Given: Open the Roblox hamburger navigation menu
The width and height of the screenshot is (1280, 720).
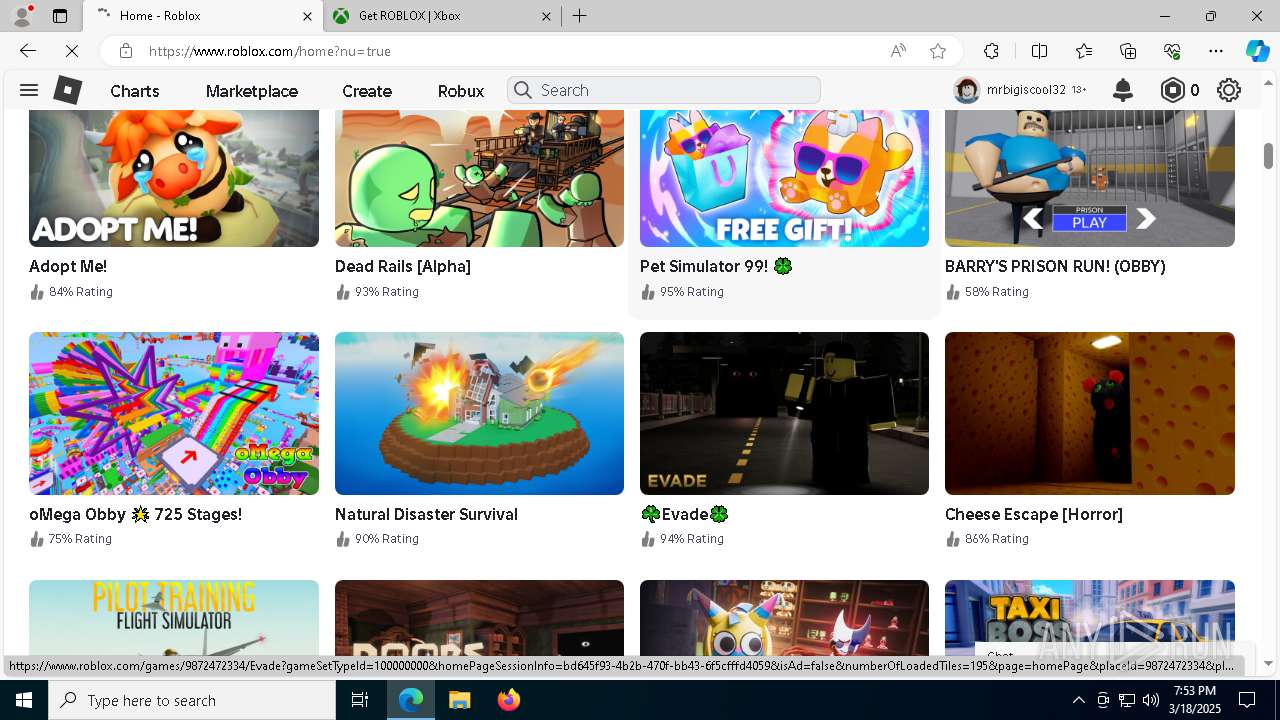Looking at the screenshot, I should 29,90.
